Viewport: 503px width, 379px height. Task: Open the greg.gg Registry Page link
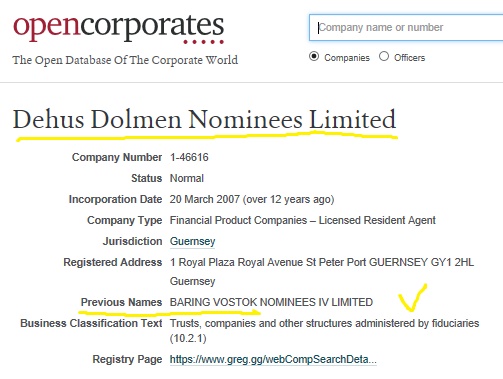[273, 359]
